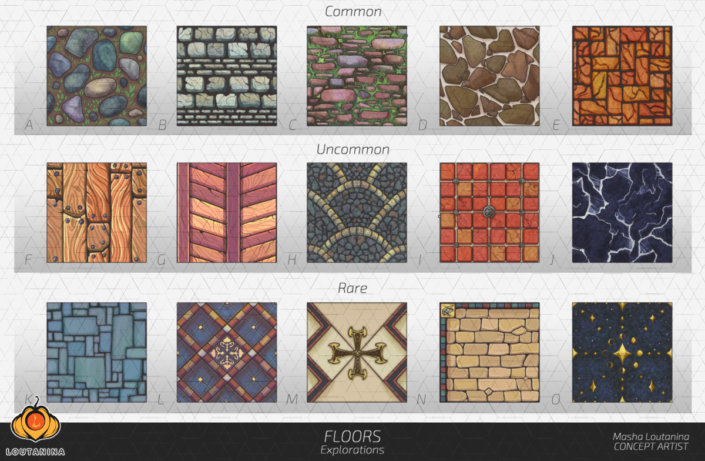Viewport: 705px width, 461px height.
Task: Select red square tile floor I
Action: [x=489, y=213]
